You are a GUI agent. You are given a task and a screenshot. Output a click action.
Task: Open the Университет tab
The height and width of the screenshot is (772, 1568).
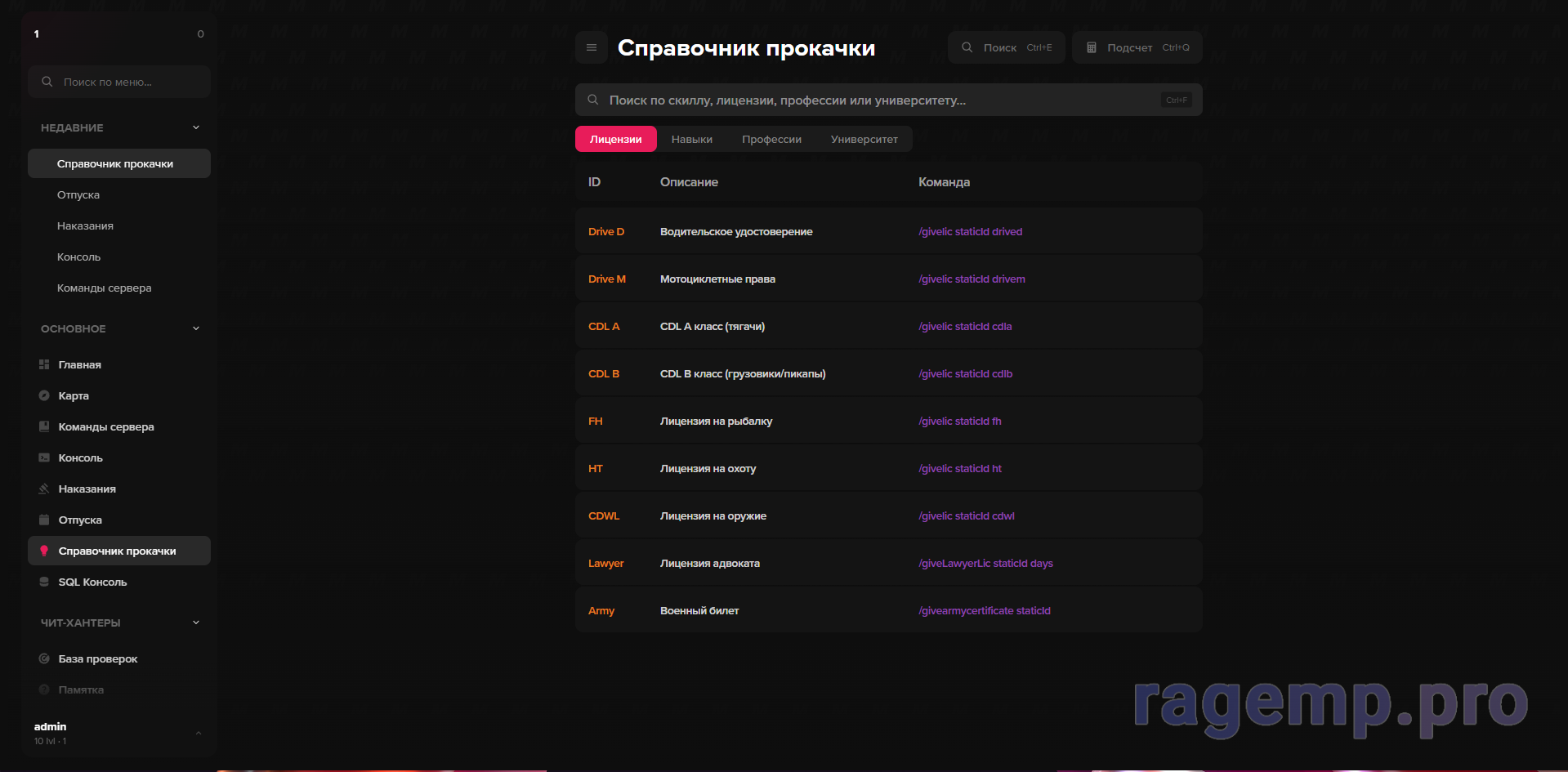(864, 139)
